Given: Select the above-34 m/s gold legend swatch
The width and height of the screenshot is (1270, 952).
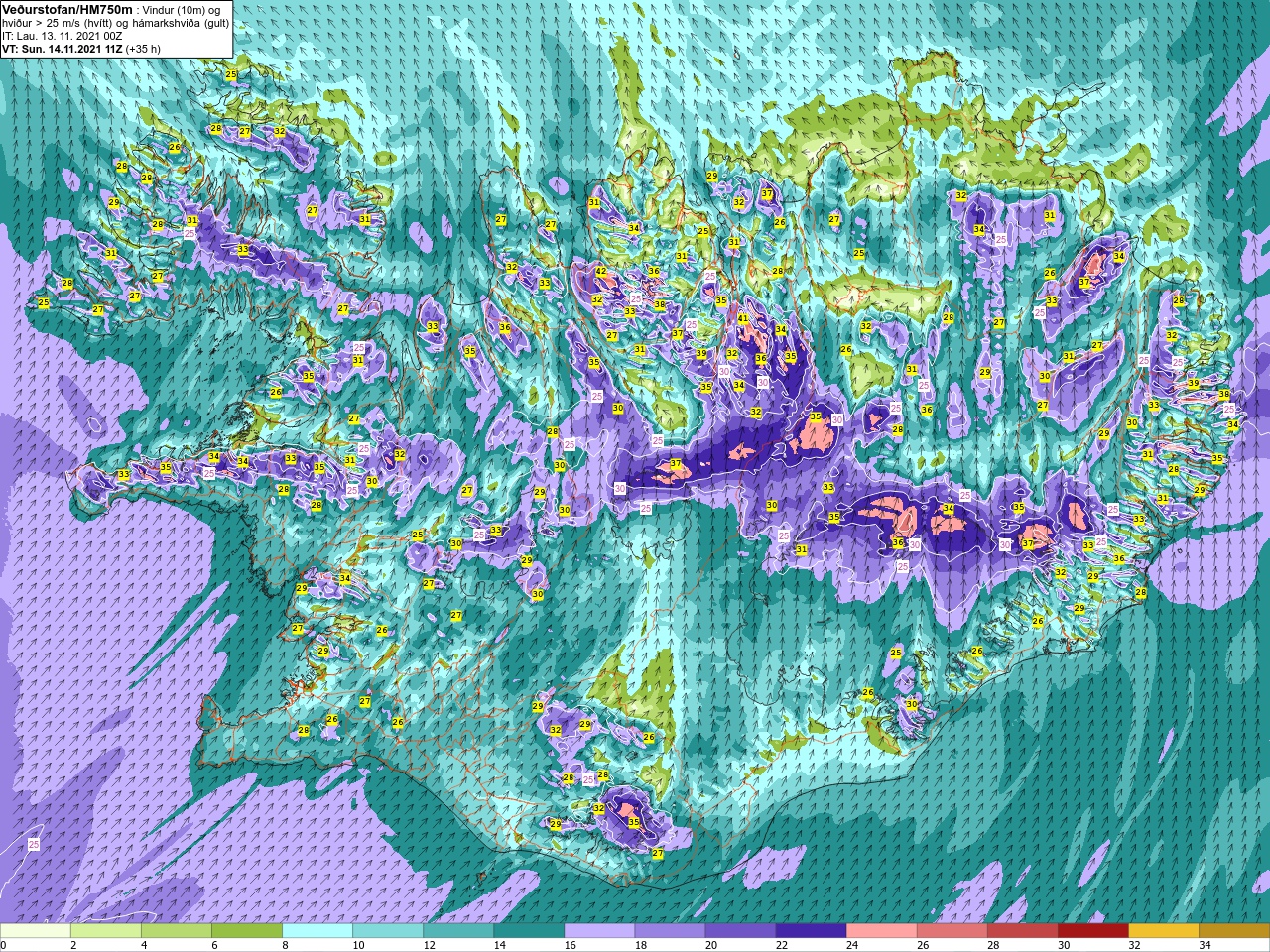Looking at the screenshot, I should click(1233, 931).
